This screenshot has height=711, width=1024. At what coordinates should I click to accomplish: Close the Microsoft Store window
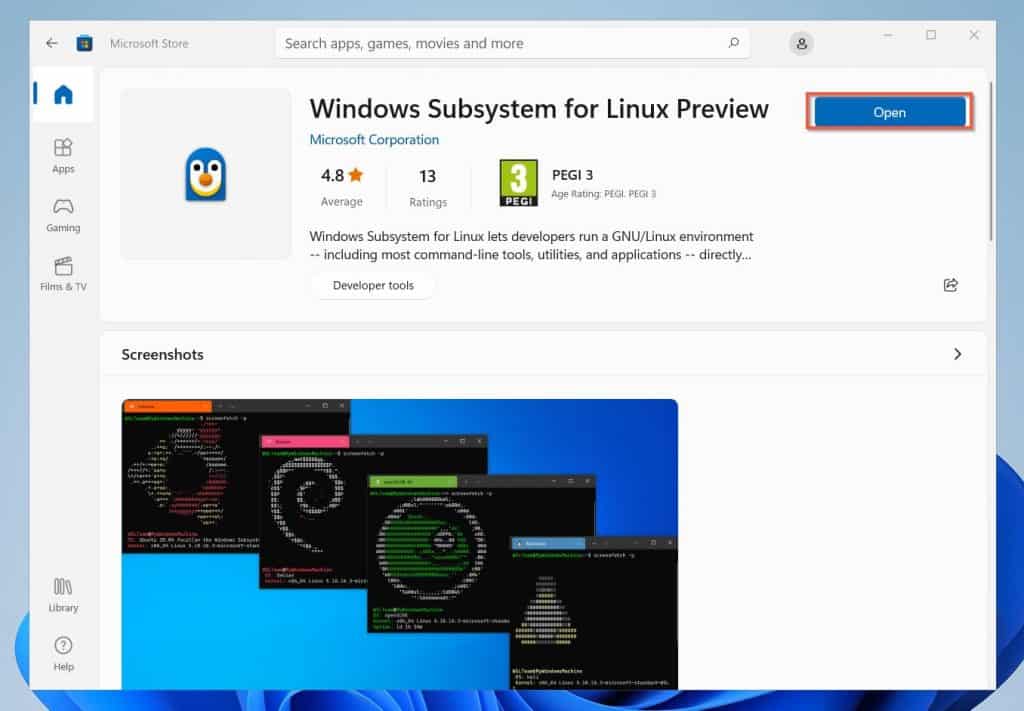974,35
